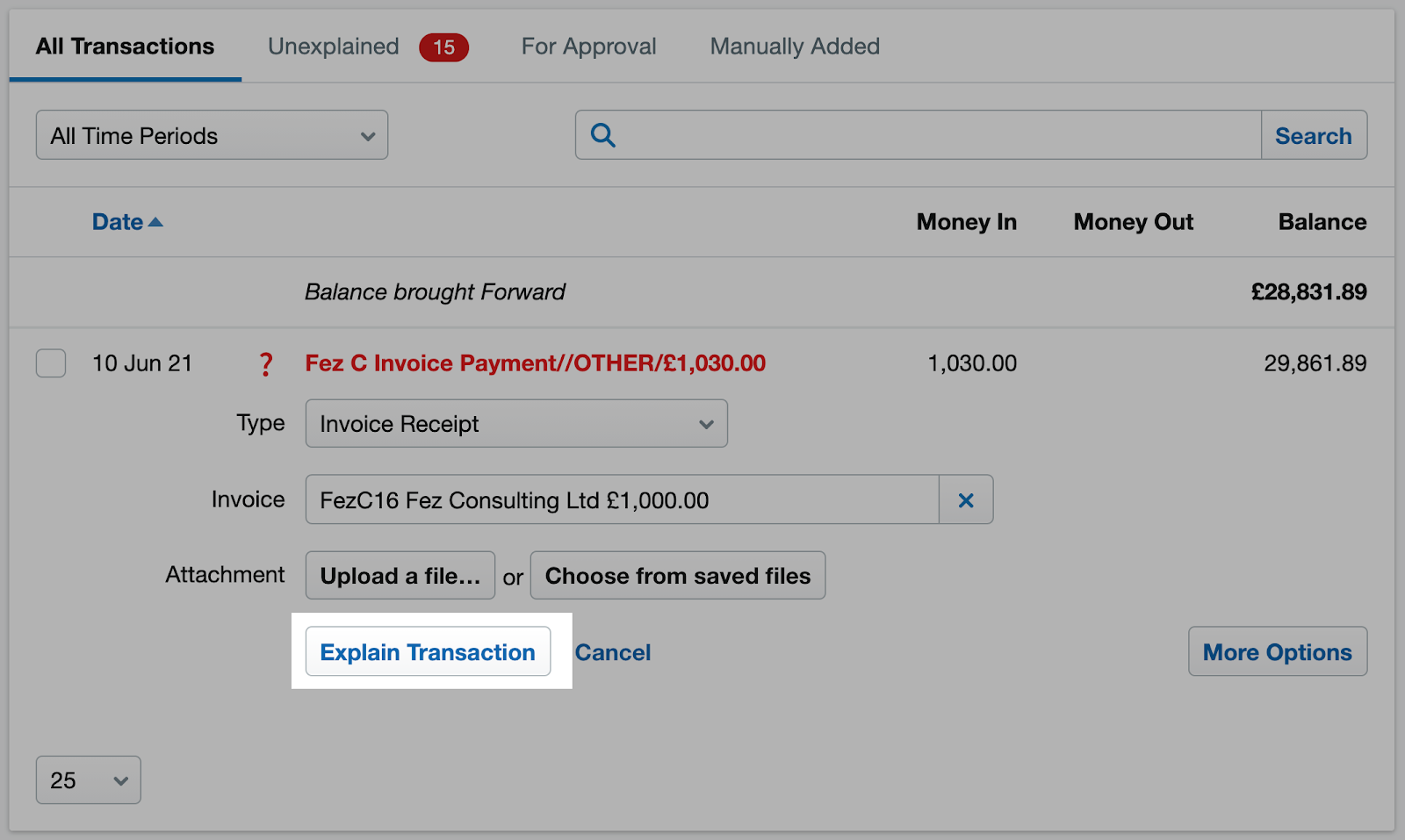This screenshot has height=840, width=1405.
Task: Switch to the For Approval tab
Action: point(587,47)
